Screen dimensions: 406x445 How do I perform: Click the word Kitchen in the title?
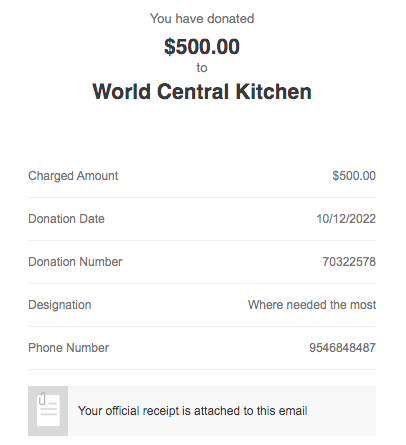point(274,91)
